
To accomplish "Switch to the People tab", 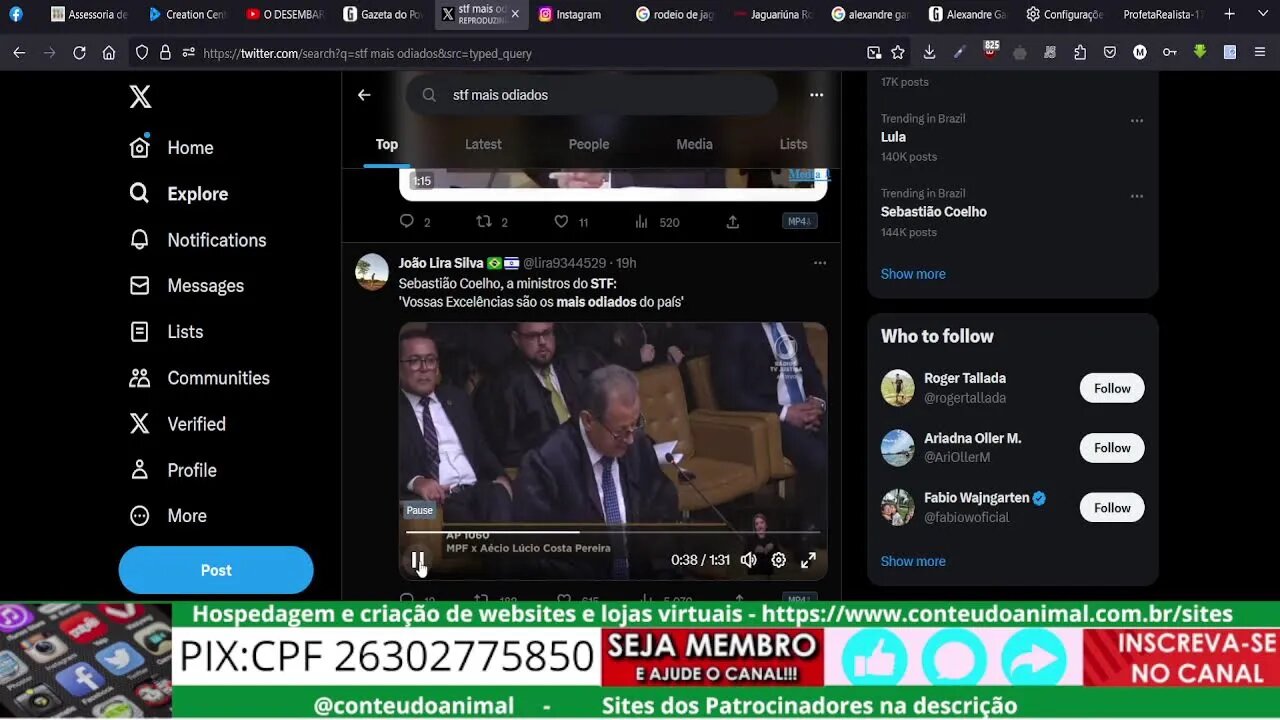I will [x=589, y=144].
